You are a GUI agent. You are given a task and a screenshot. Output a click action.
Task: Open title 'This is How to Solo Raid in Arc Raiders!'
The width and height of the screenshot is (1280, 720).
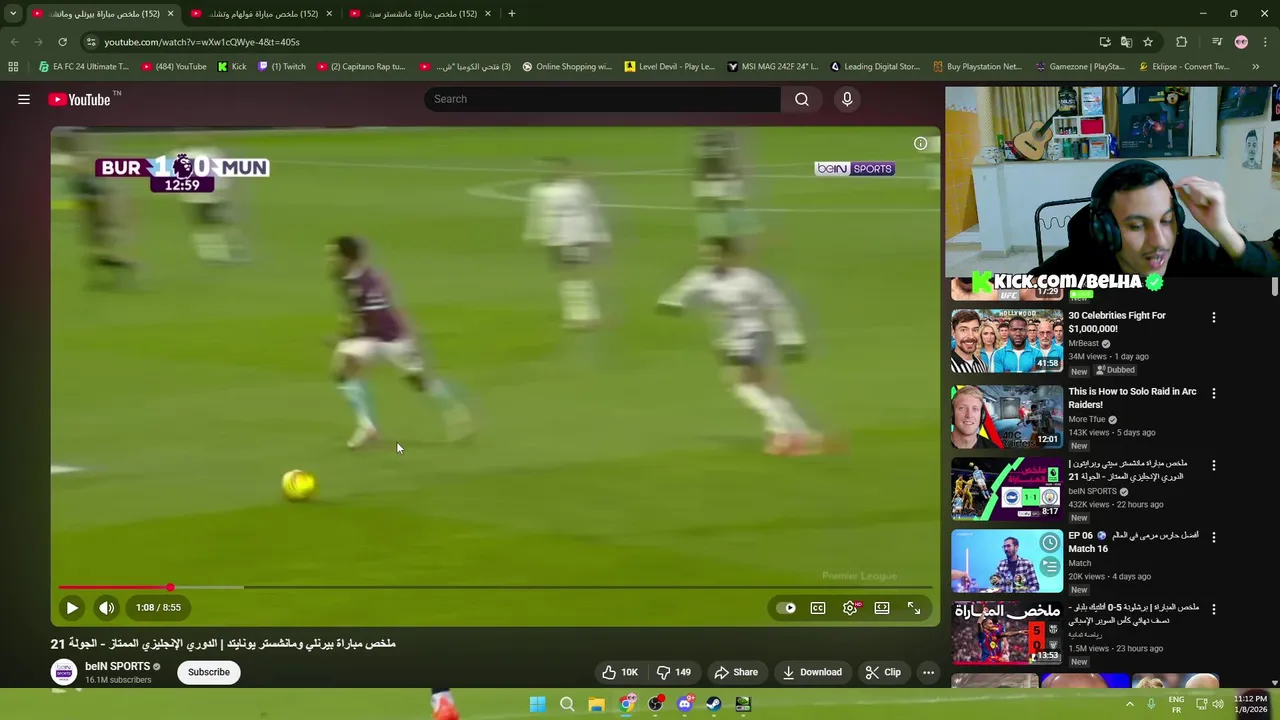(1132, 398)
